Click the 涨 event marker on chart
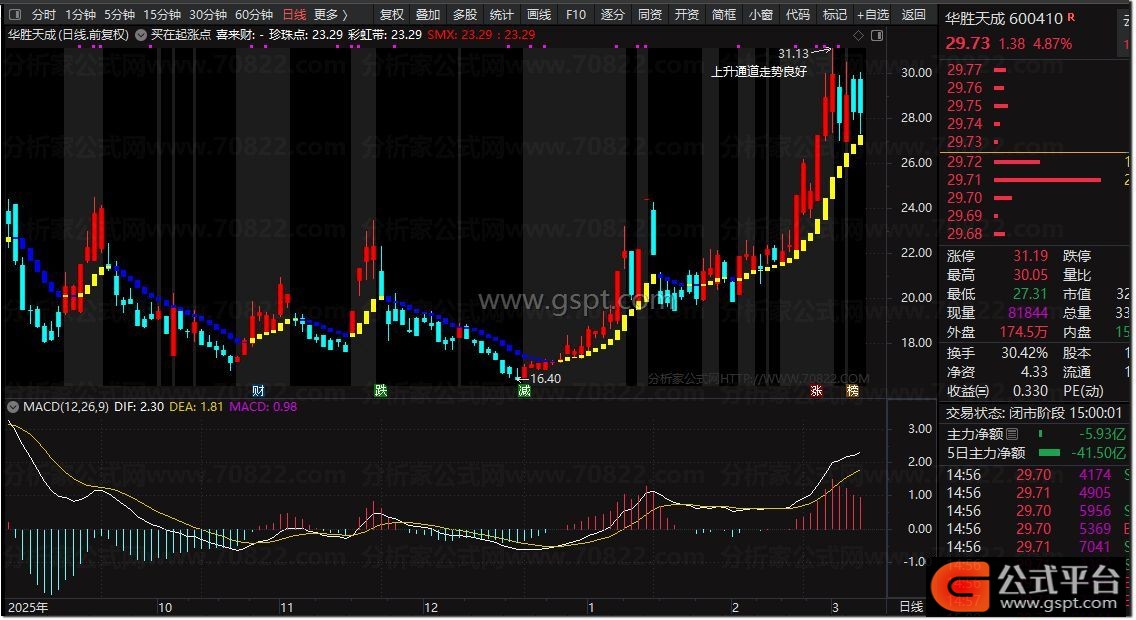This screenshot has height=620, width=1136. (x=817, y=390)
